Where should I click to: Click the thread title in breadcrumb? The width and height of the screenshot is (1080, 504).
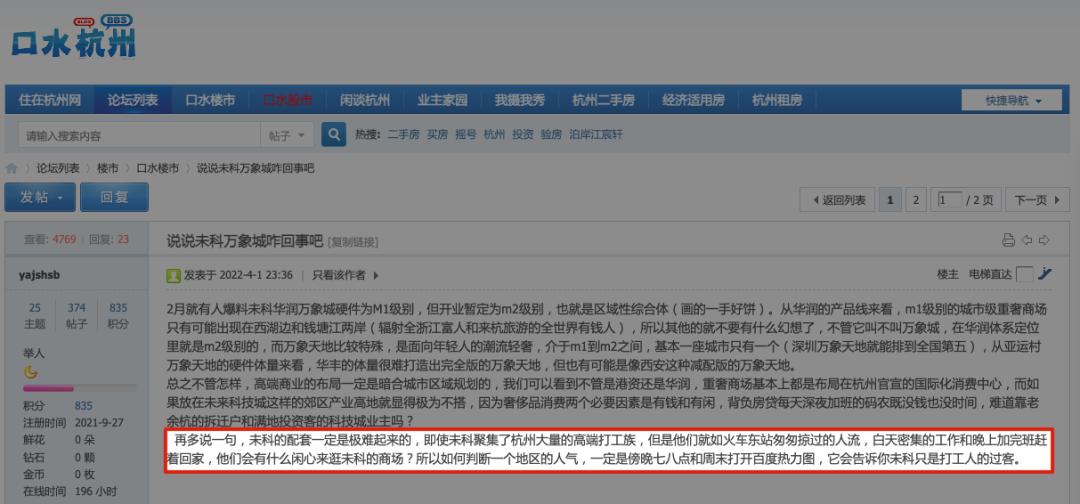pos(256,169)
